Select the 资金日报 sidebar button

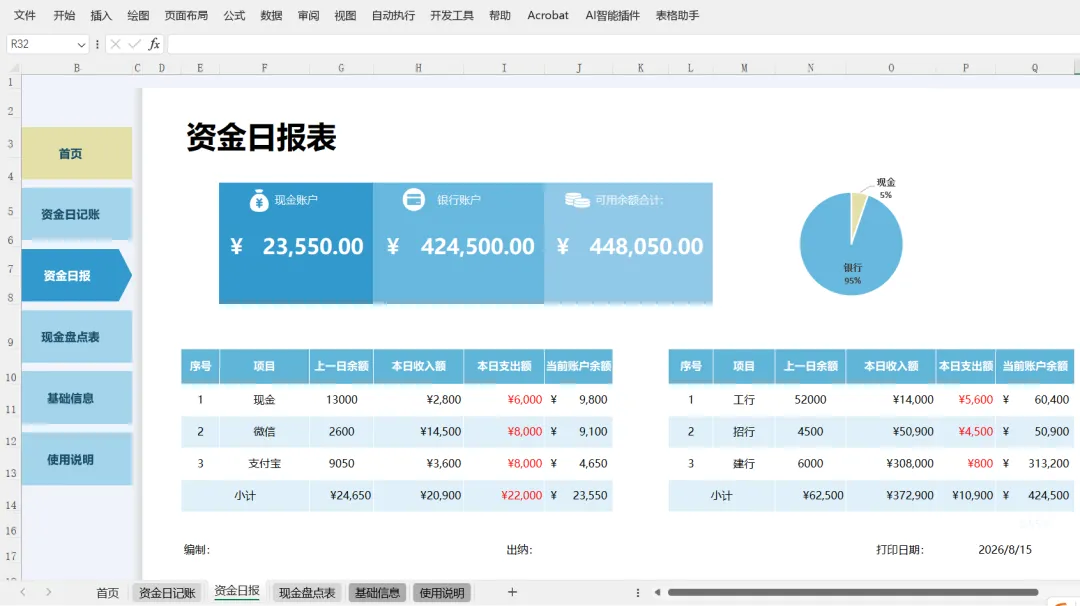[x=76, y=275]
